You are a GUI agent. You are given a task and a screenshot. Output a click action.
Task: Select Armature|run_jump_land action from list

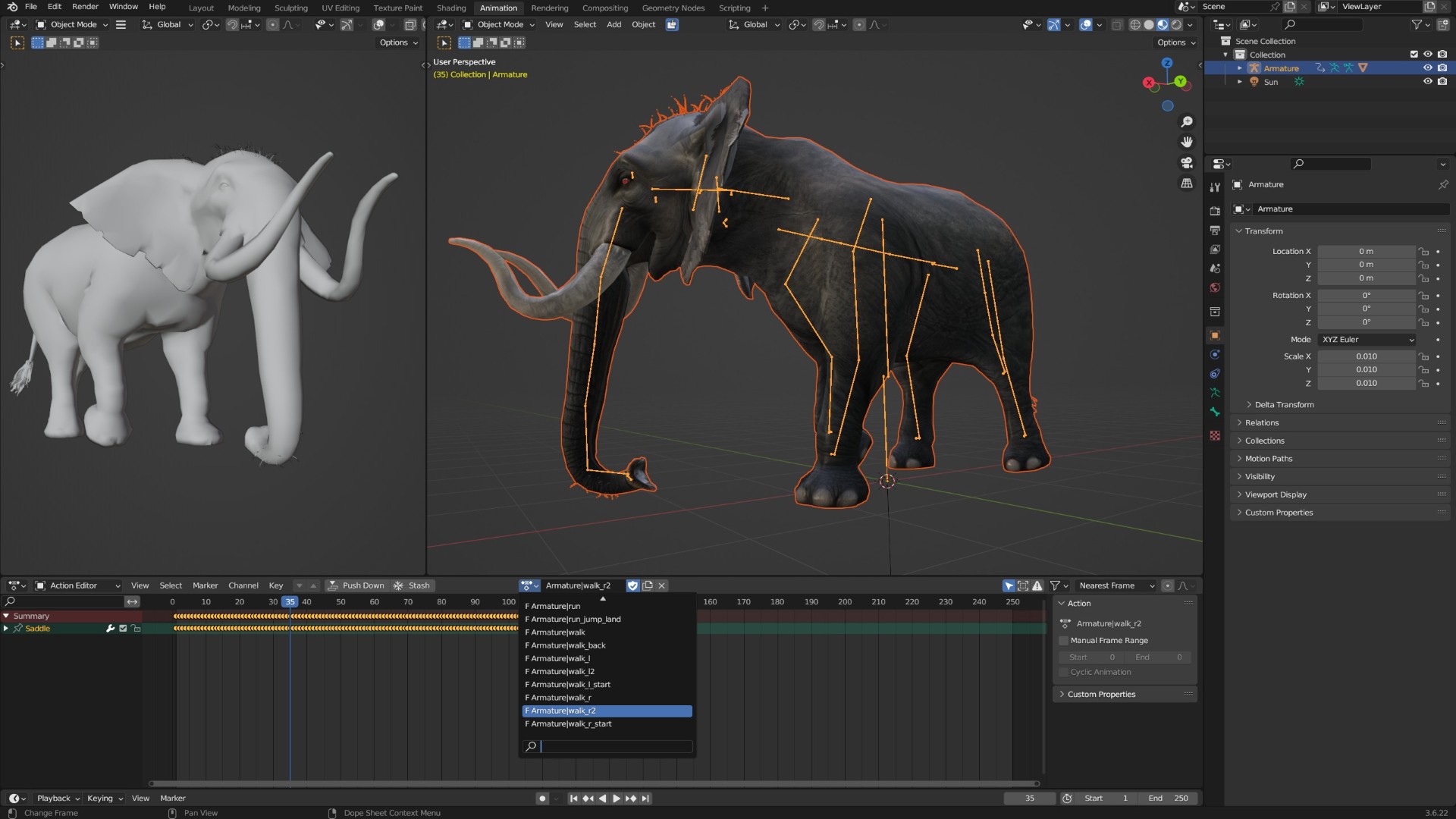(x=607, y=620)
